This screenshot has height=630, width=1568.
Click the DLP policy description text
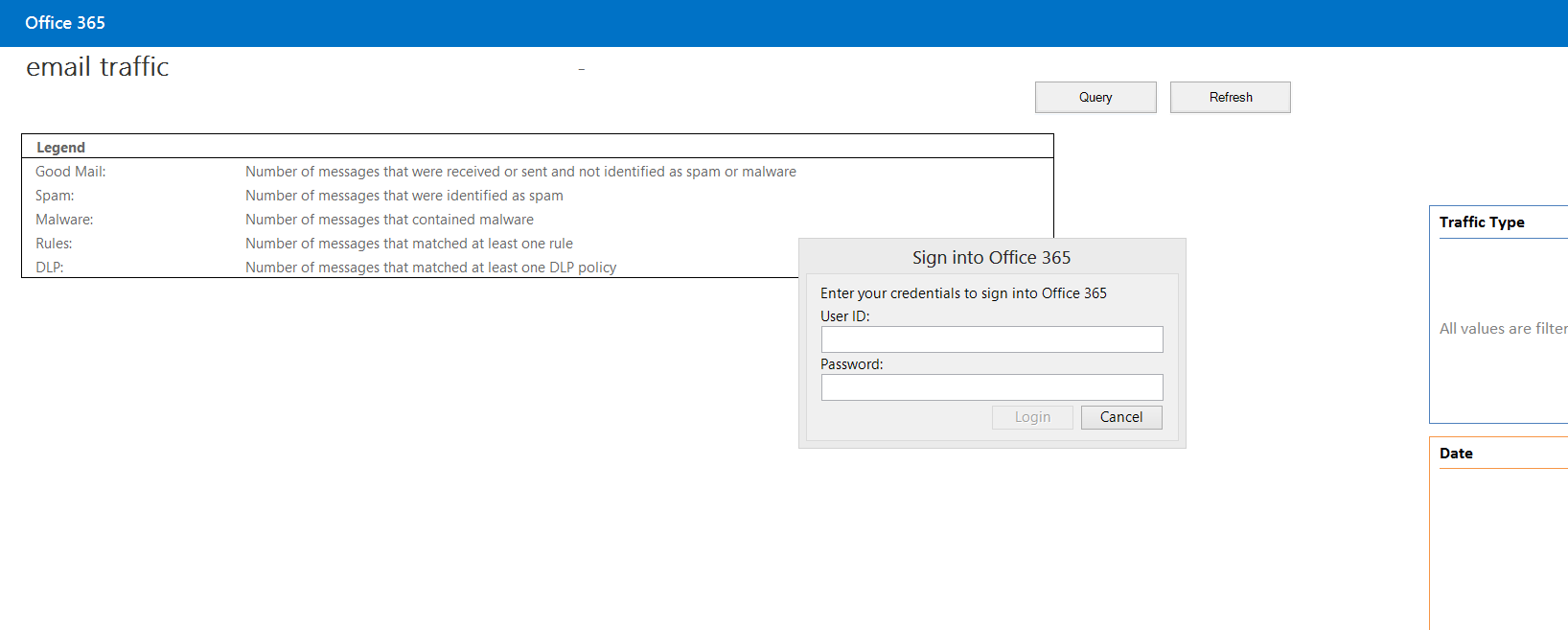431,268
